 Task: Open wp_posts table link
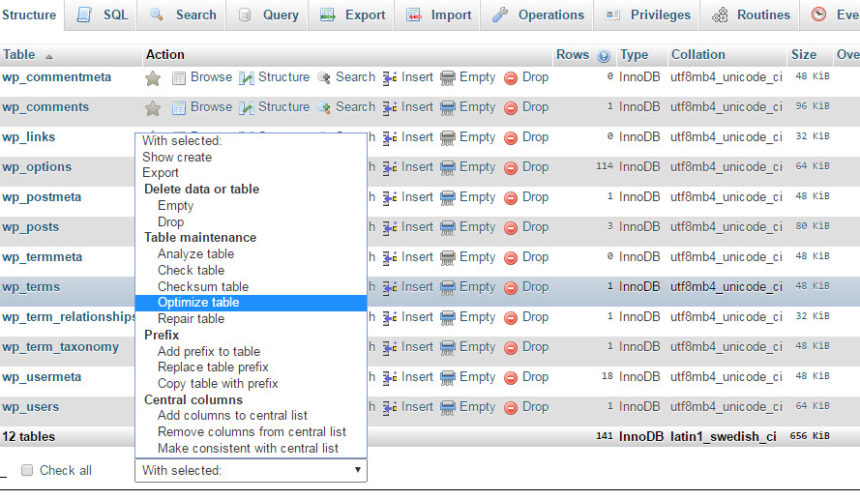[30, 227]
